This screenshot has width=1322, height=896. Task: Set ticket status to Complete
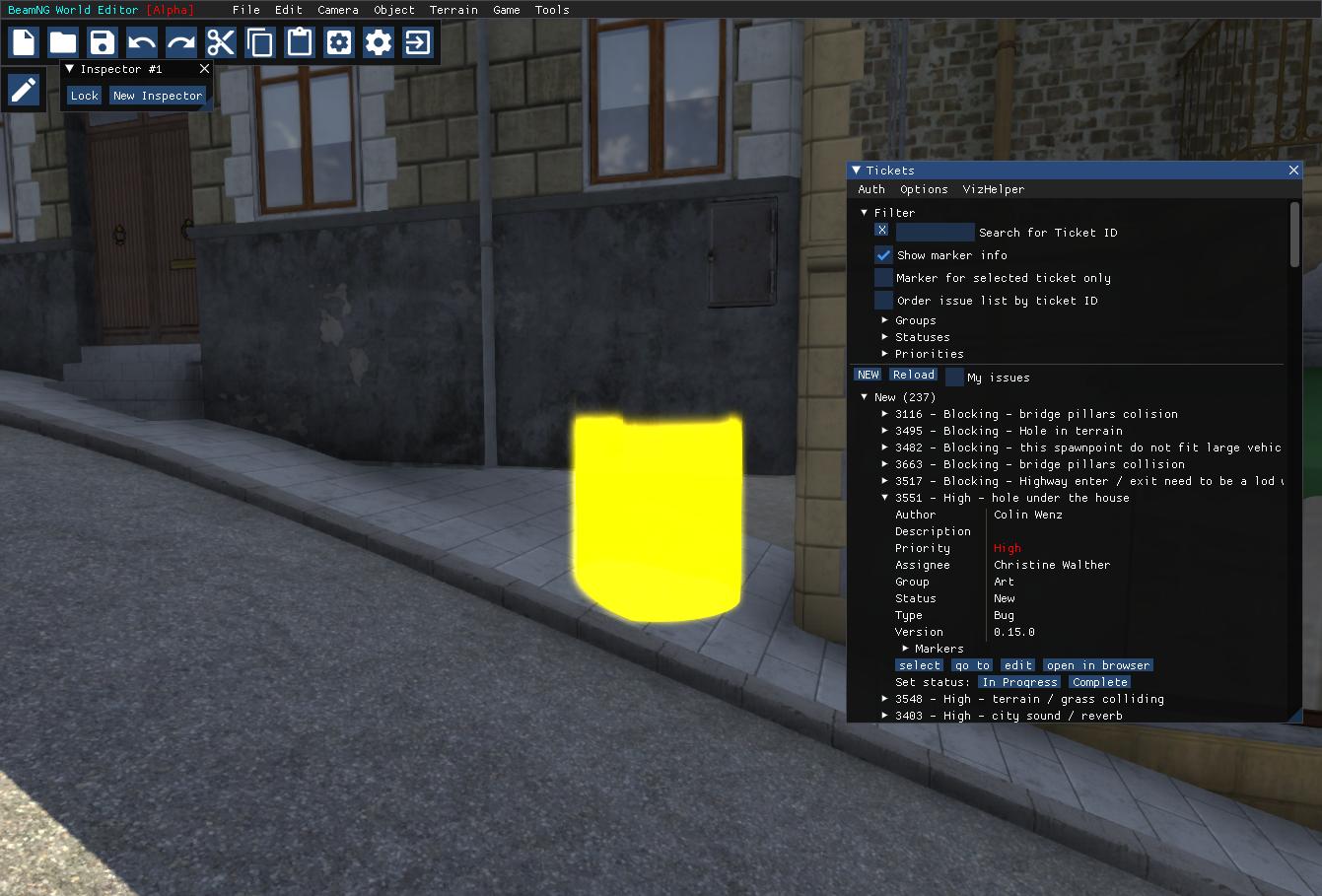pyautogui.click(x=1100, y=682)
